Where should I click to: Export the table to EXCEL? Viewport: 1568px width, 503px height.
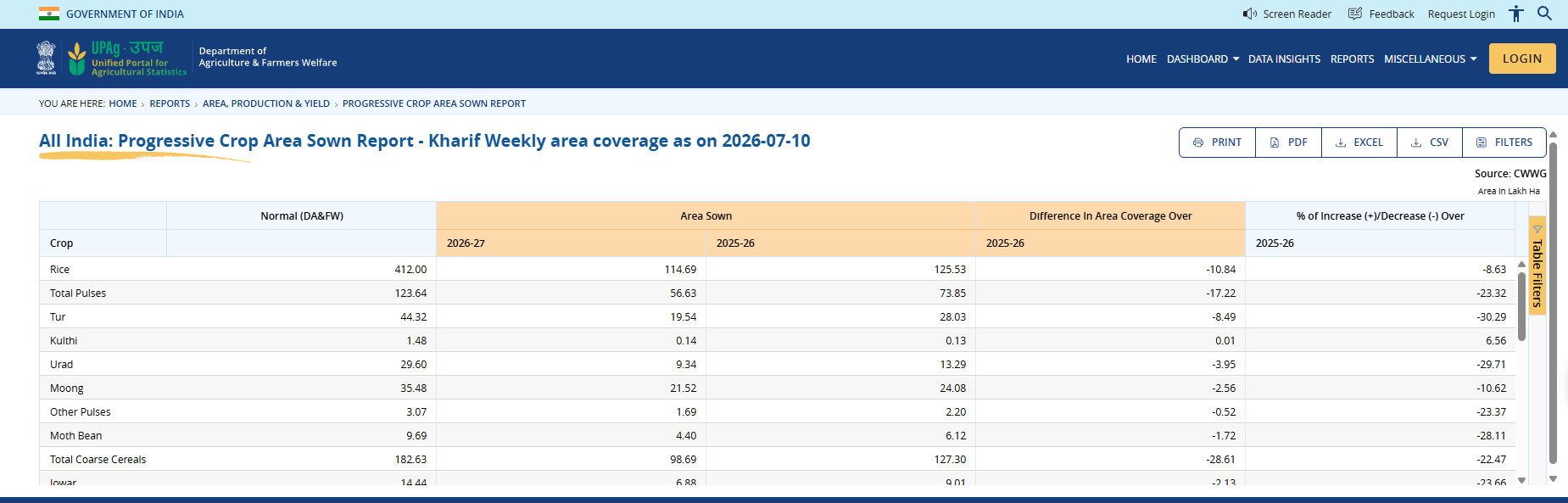pyautogui.click(x=1359, y=143)
